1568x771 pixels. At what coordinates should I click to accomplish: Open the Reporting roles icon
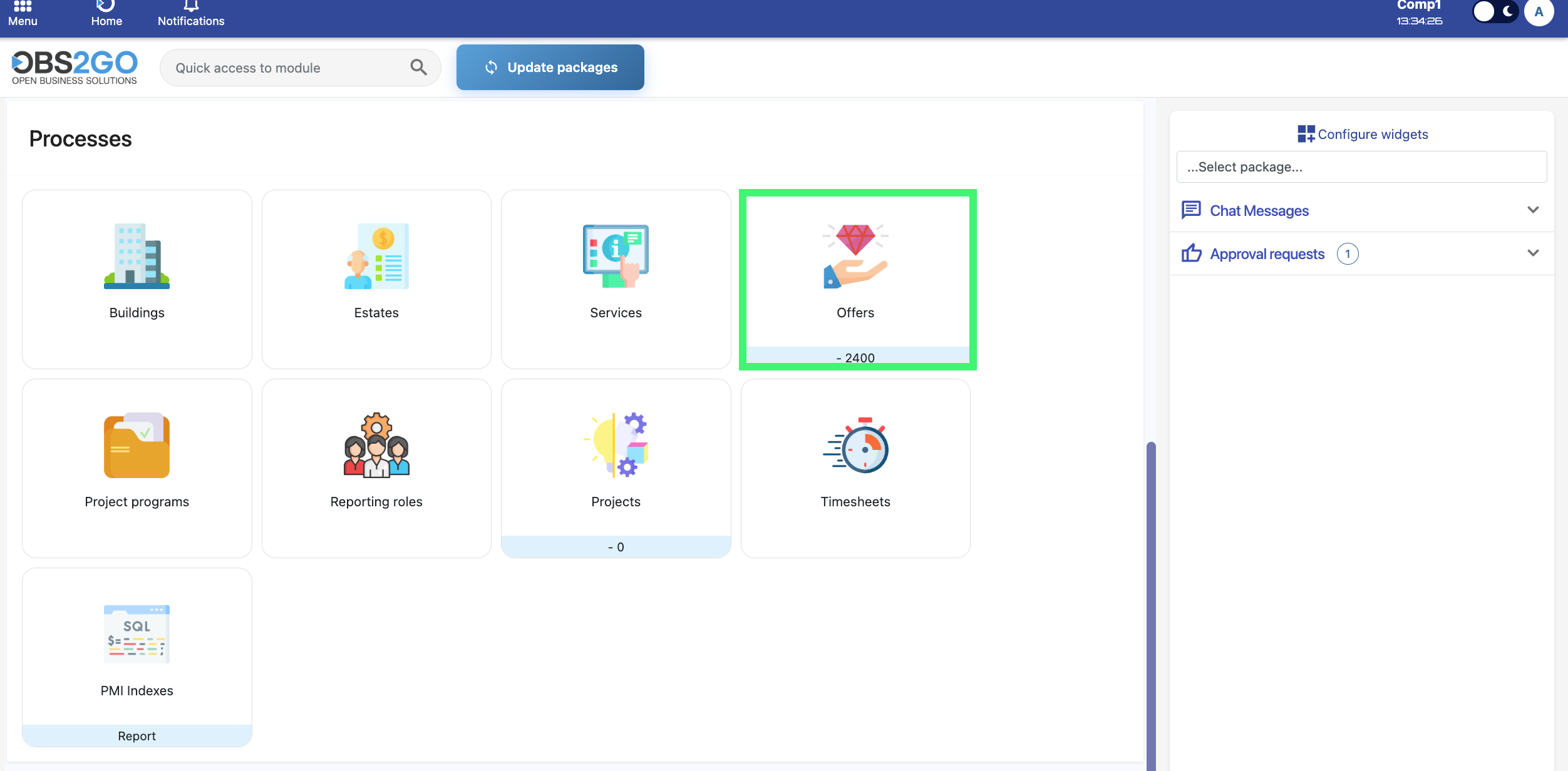coord(376,445)
